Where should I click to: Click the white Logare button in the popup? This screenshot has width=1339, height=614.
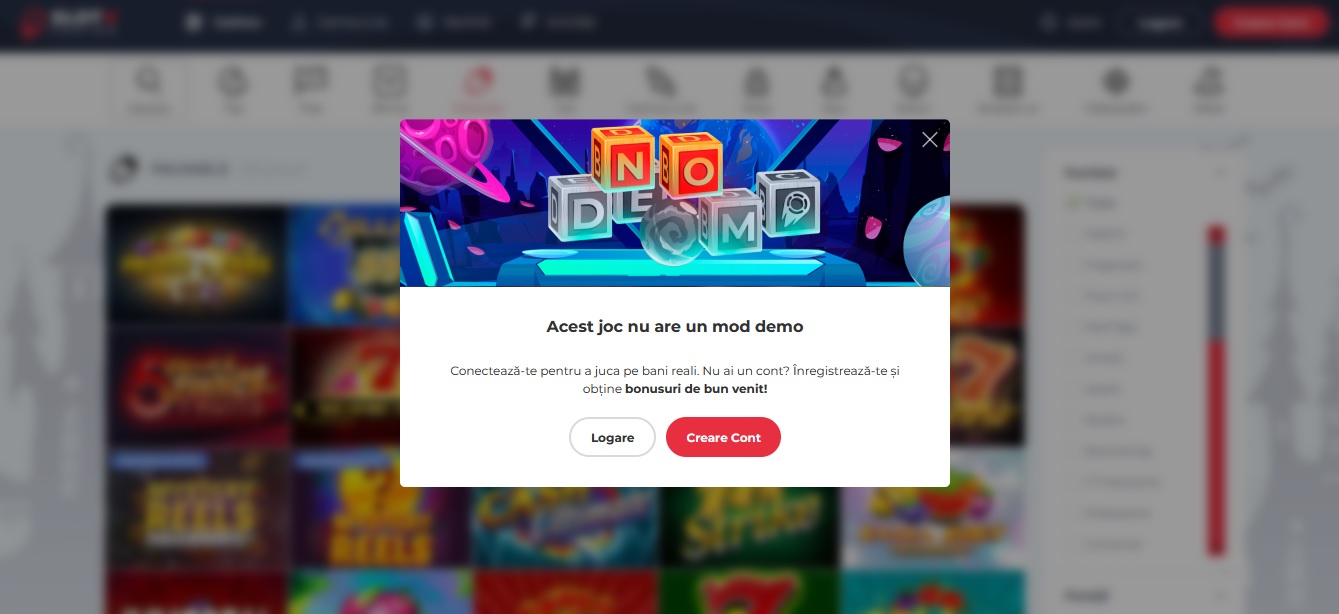[x=612, y=437]
